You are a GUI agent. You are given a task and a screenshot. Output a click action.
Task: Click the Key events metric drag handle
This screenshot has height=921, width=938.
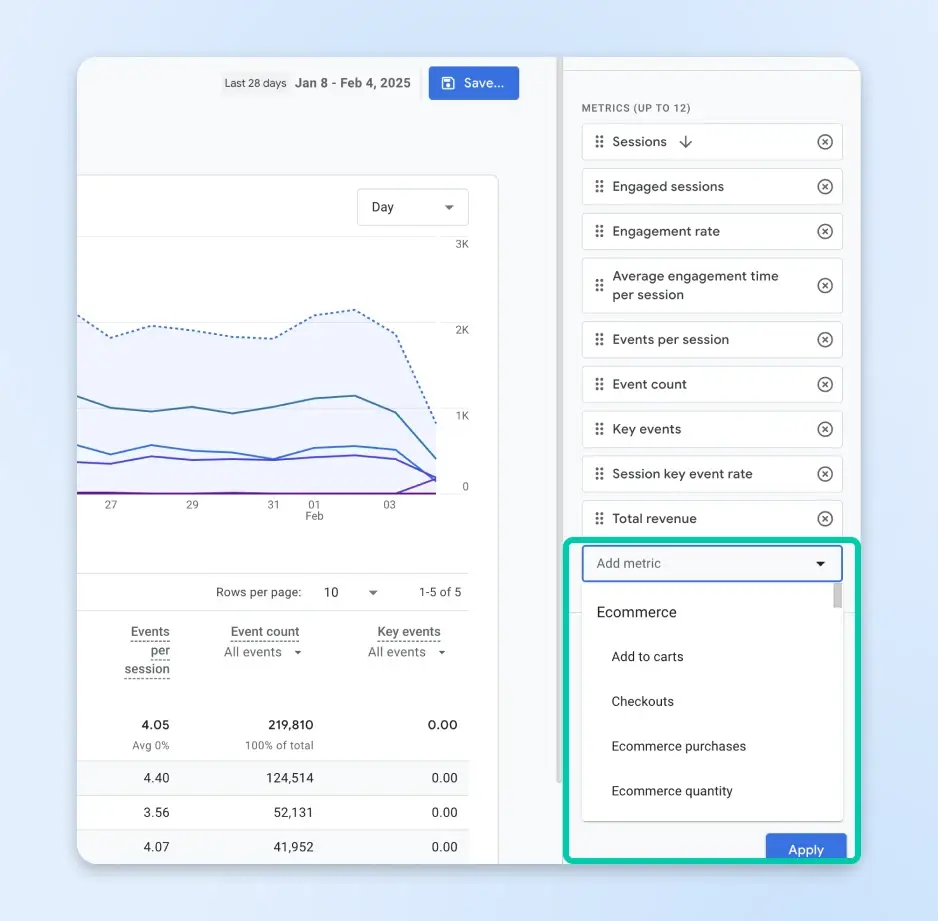point(599,430)
